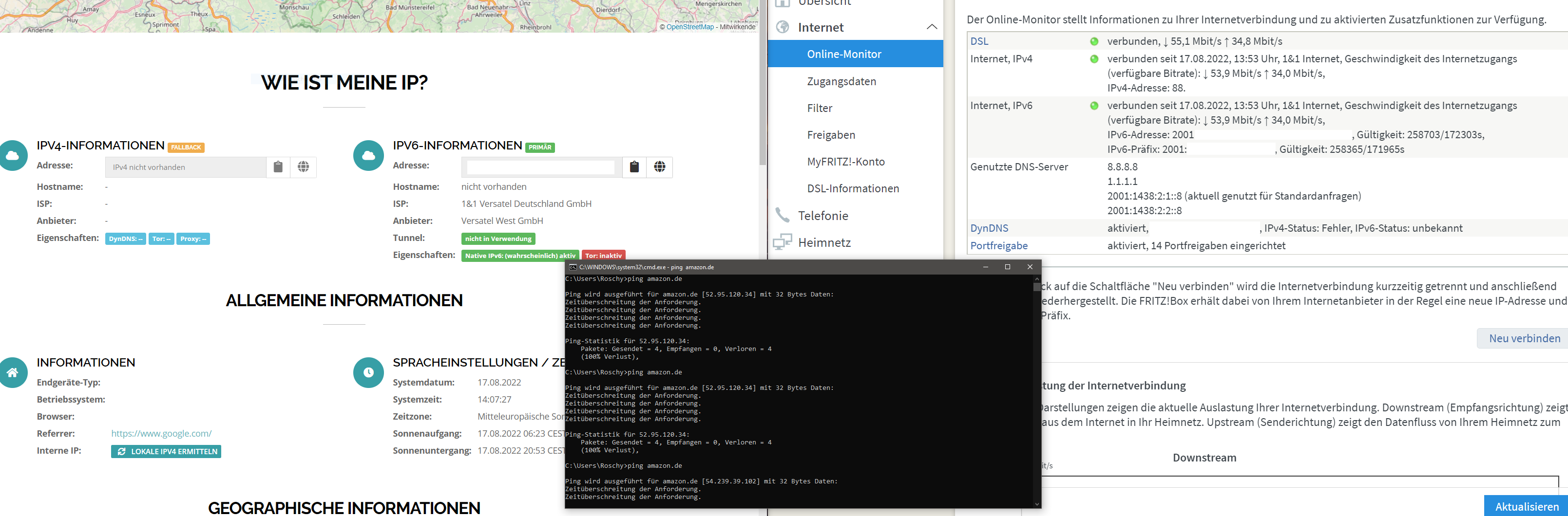Click the IP web page vertical scrollbar
Image resolution: width=1568 pixels, height=516 pixels.
pos(763,83)
